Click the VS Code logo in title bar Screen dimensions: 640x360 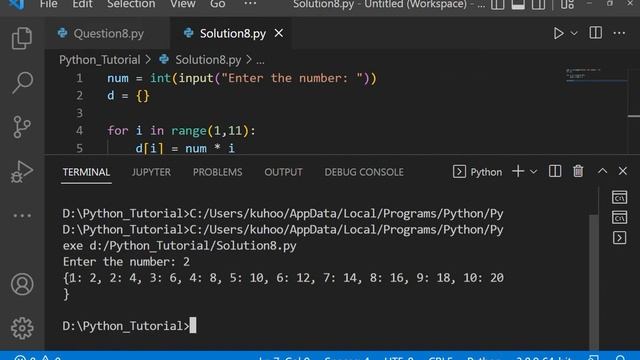pos(16,4)
